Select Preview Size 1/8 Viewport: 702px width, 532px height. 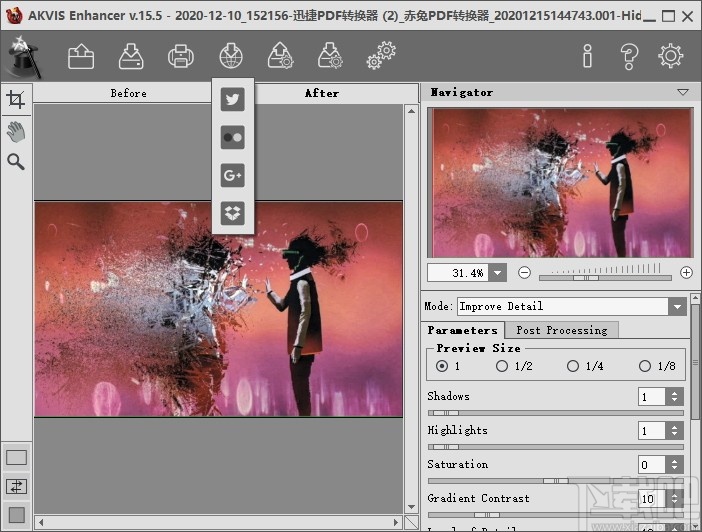(645, 366)
